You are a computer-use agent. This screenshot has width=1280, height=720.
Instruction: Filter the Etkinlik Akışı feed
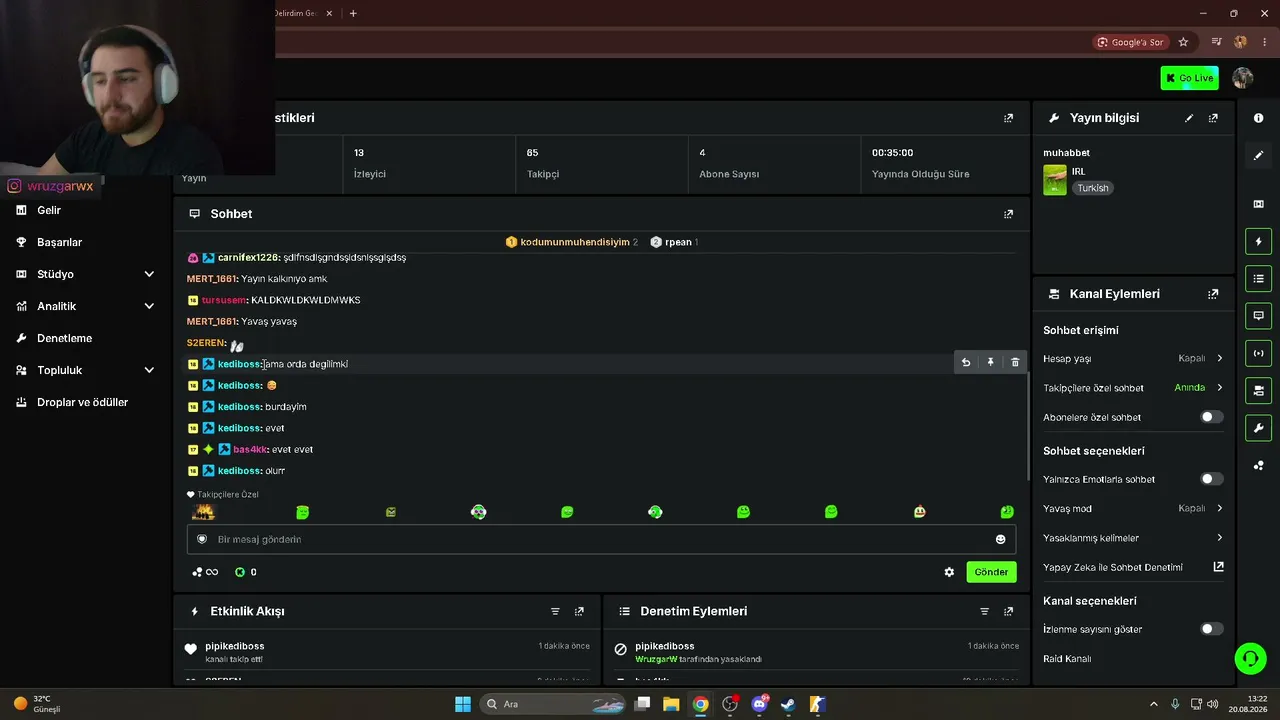(555, 611)
